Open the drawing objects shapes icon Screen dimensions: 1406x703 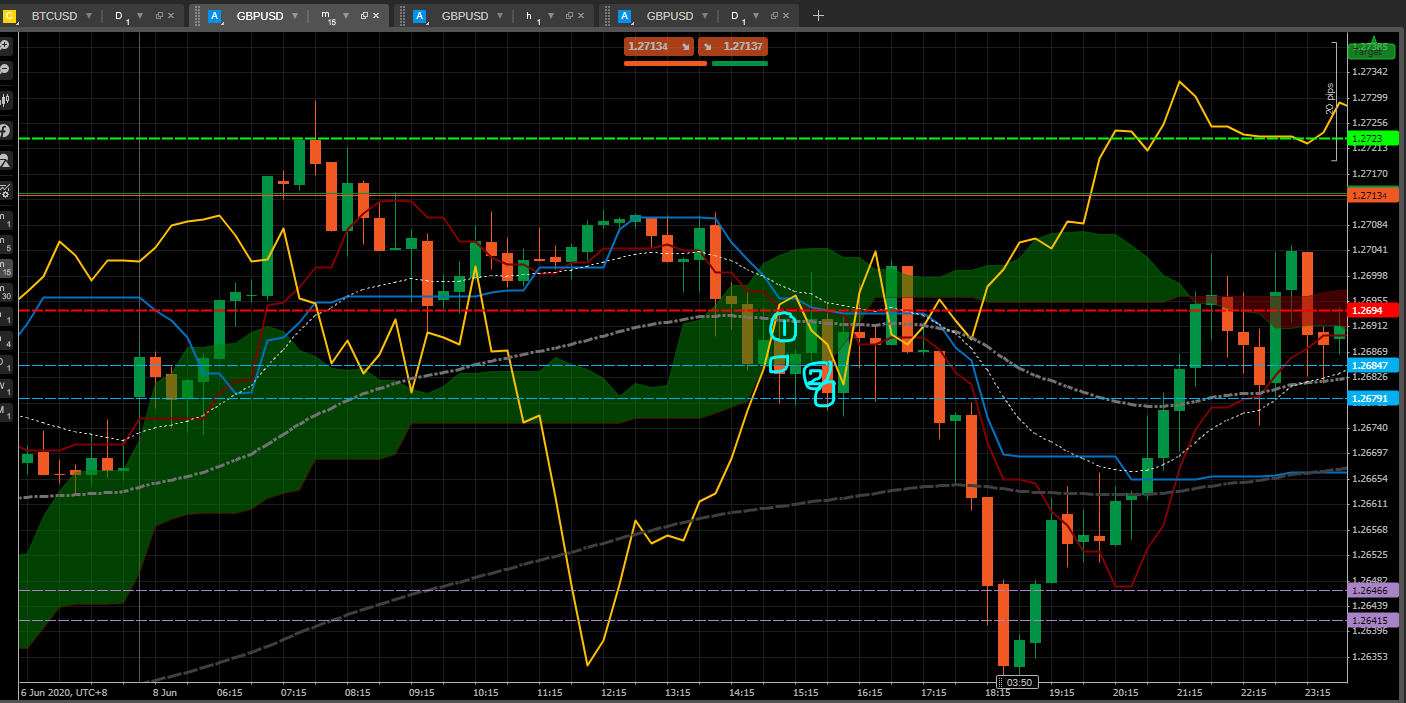(5, 160)
